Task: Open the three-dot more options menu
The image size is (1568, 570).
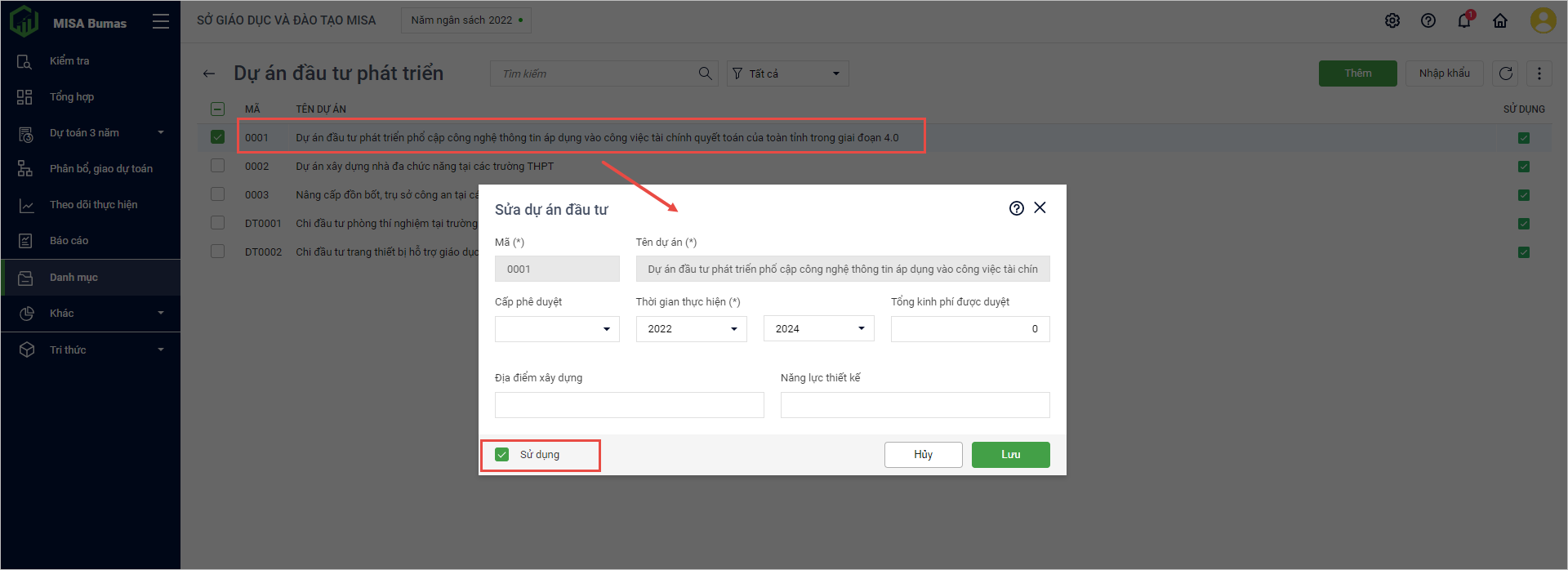Action: click(1539, 73)
